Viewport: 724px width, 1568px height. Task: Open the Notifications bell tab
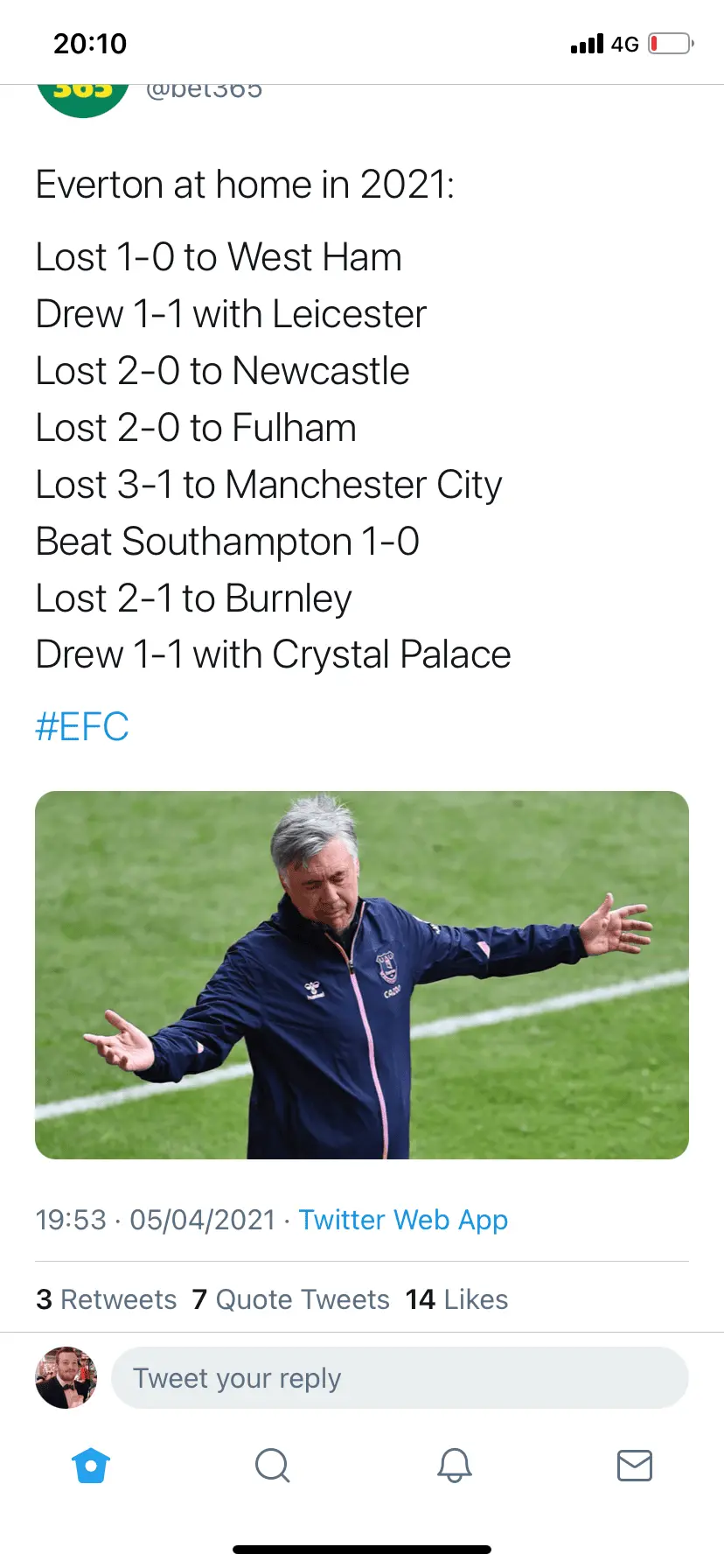click(x=454, y=1465)
